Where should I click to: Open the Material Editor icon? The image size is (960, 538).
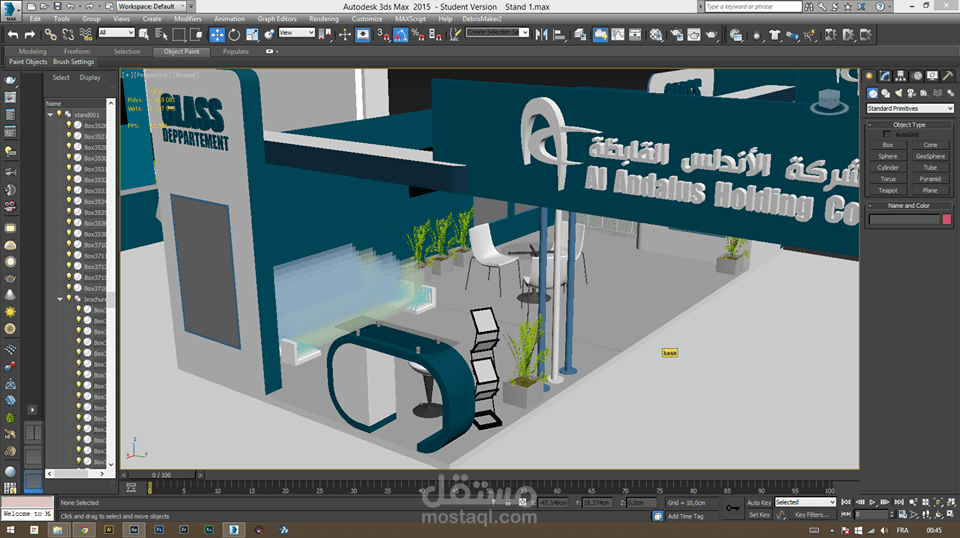(656, 35)
